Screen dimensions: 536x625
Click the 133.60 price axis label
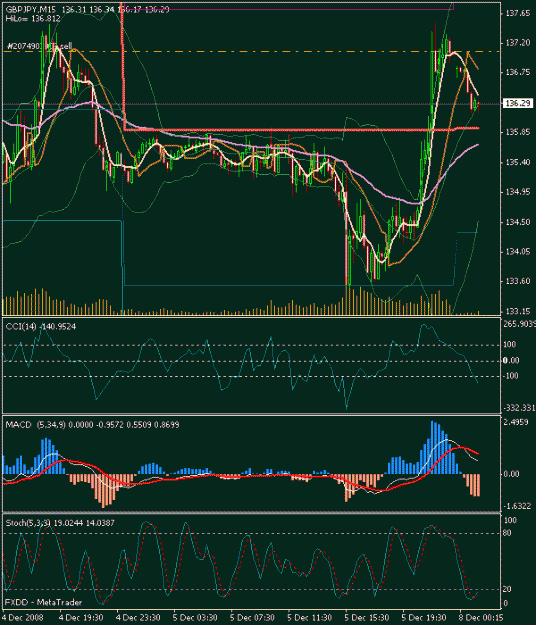click(x=518, y=281)
